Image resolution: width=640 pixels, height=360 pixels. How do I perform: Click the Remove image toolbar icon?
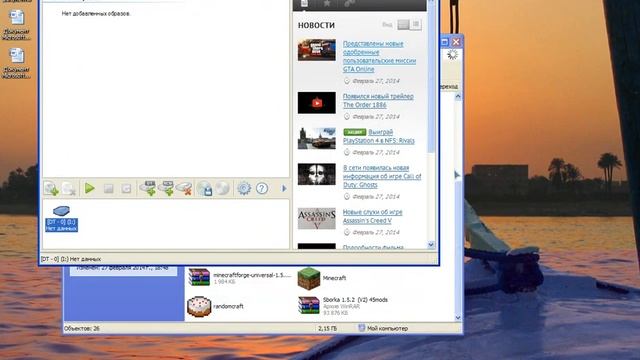69,189
